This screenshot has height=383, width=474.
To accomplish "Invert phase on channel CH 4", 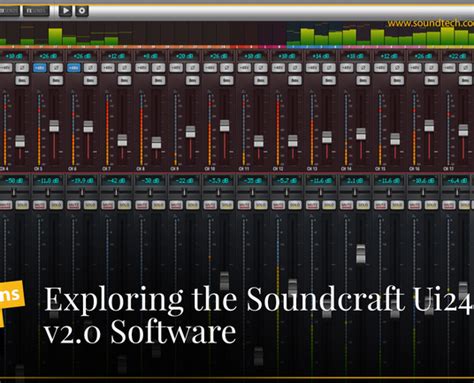I will point(22,68).
